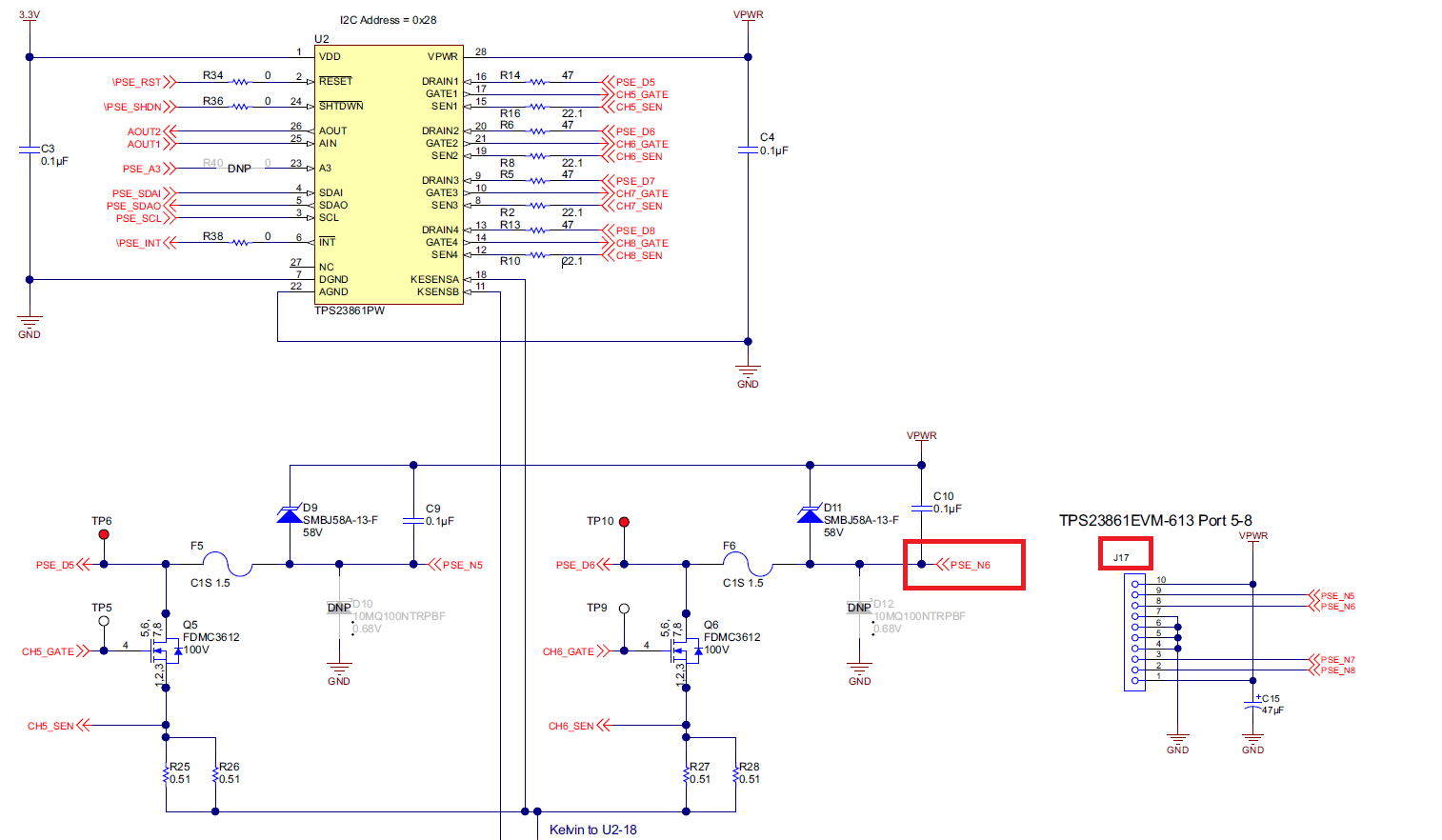Select resistor R10 on the SEN4 line
Screen dimensions: 1442x840
tap(538, 255)
